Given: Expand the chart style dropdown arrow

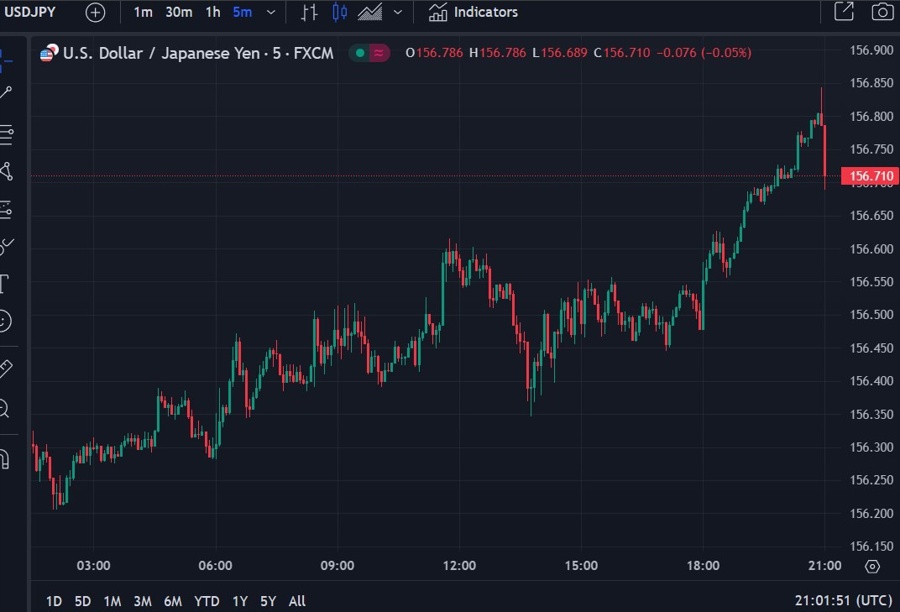Looking at the screenshot, I should point(398,12).
